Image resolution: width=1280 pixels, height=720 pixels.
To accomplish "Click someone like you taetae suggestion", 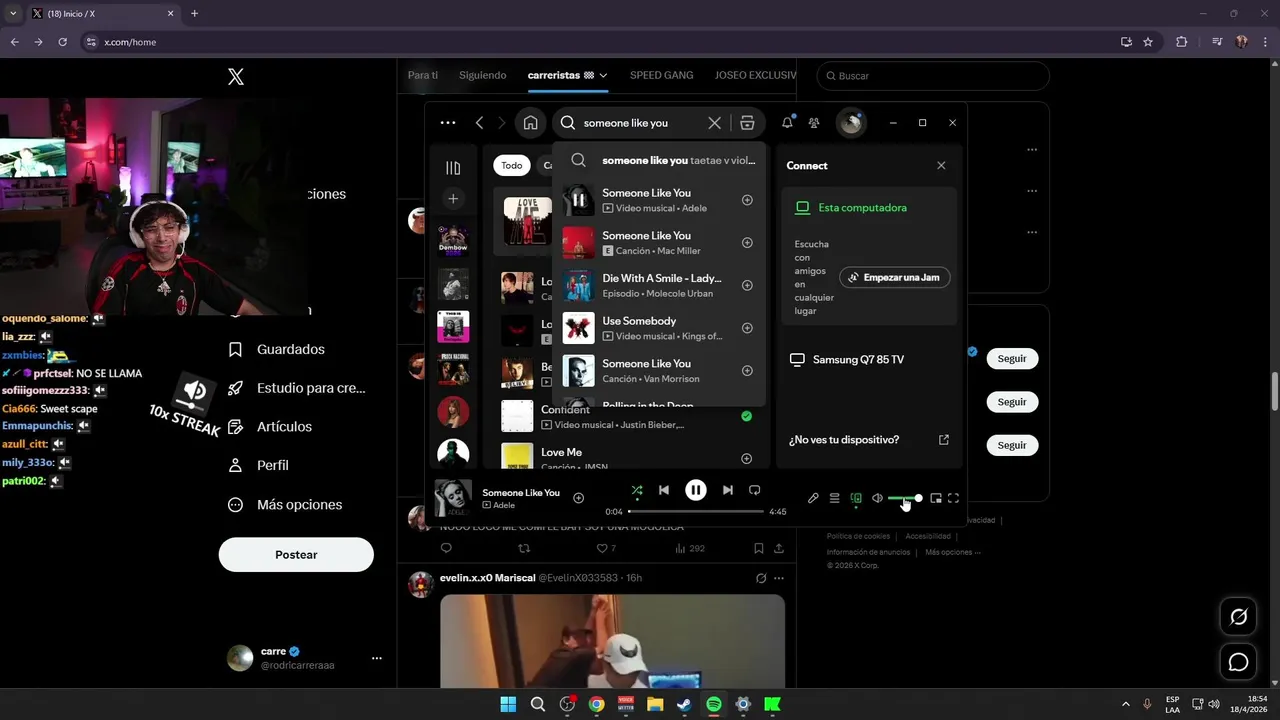I will pos(659,160).
